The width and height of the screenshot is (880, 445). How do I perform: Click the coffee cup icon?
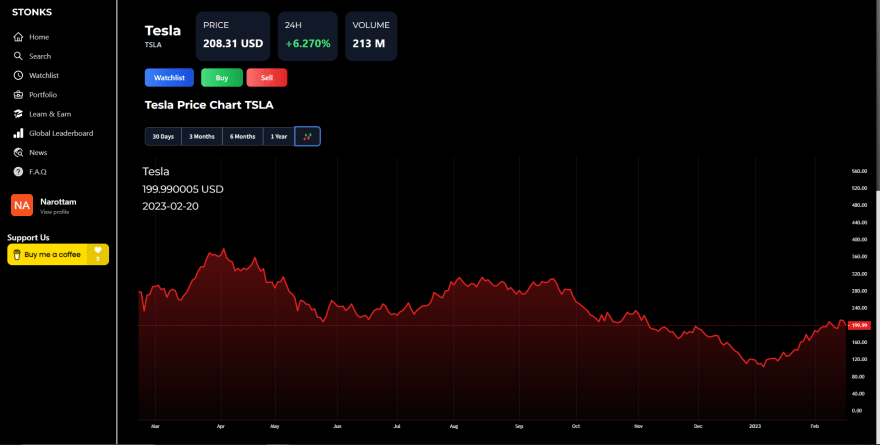[17, 255]
